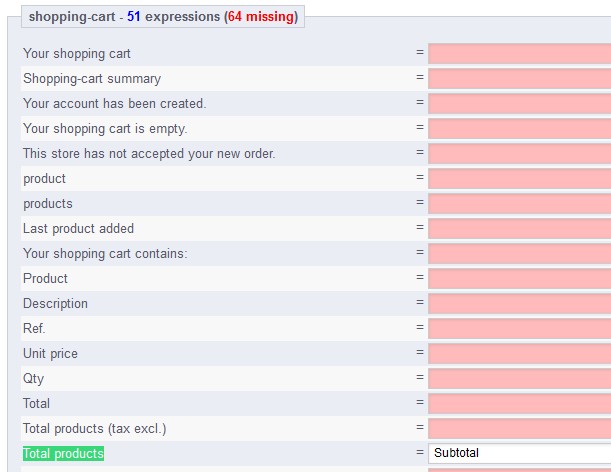Click translation field for lowercase singular 'product'

(519, 179)
